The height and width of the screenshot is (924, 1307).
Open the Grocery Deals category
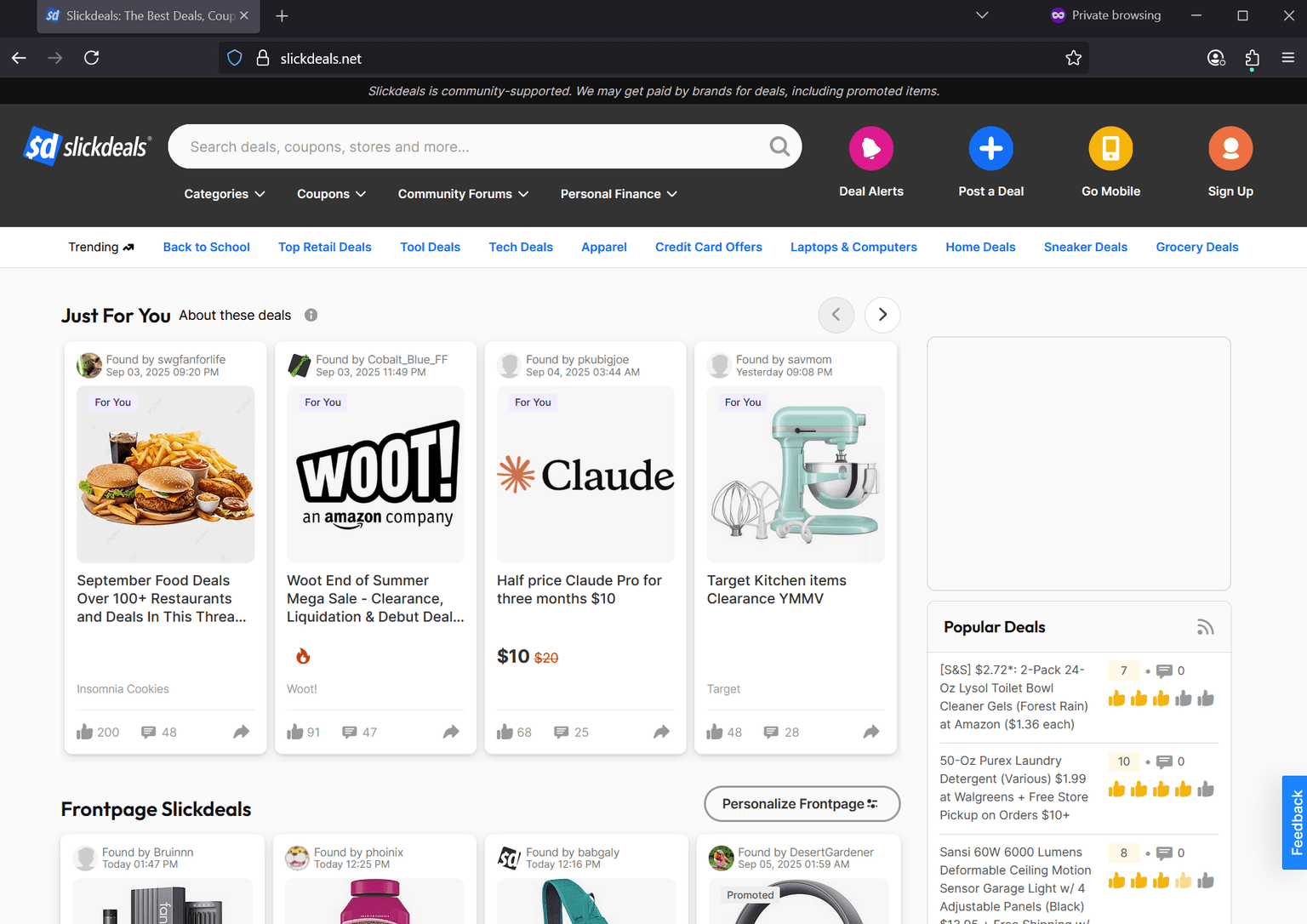[1196, 247]
